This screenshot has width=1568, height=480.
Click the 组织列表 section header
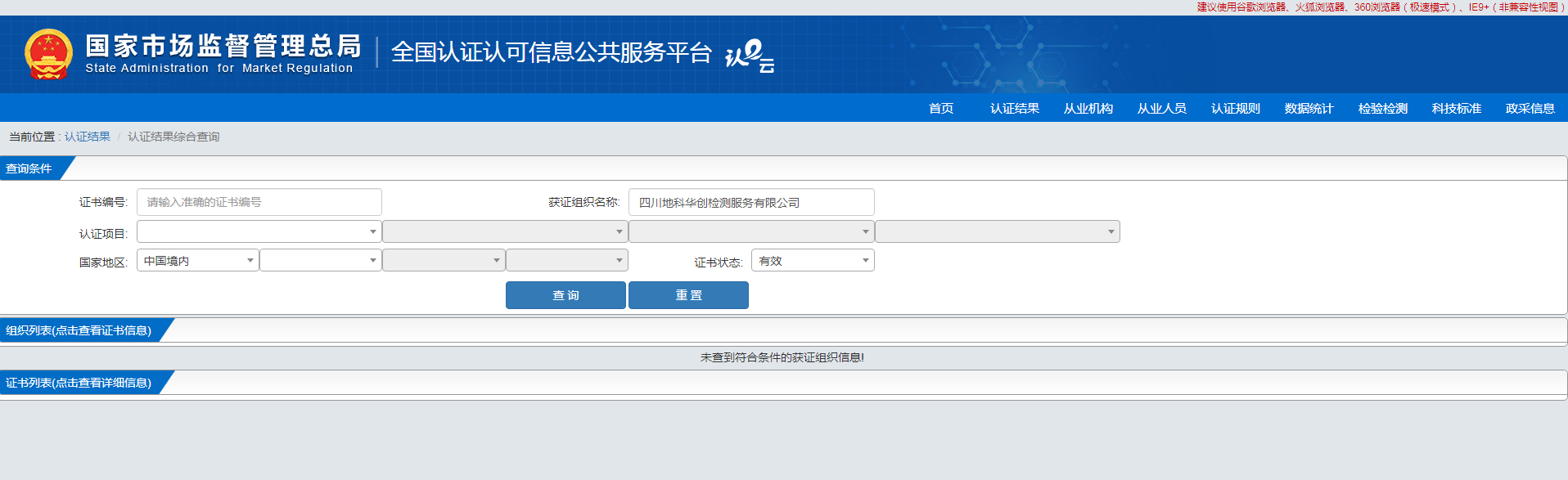tap(79, 330)
